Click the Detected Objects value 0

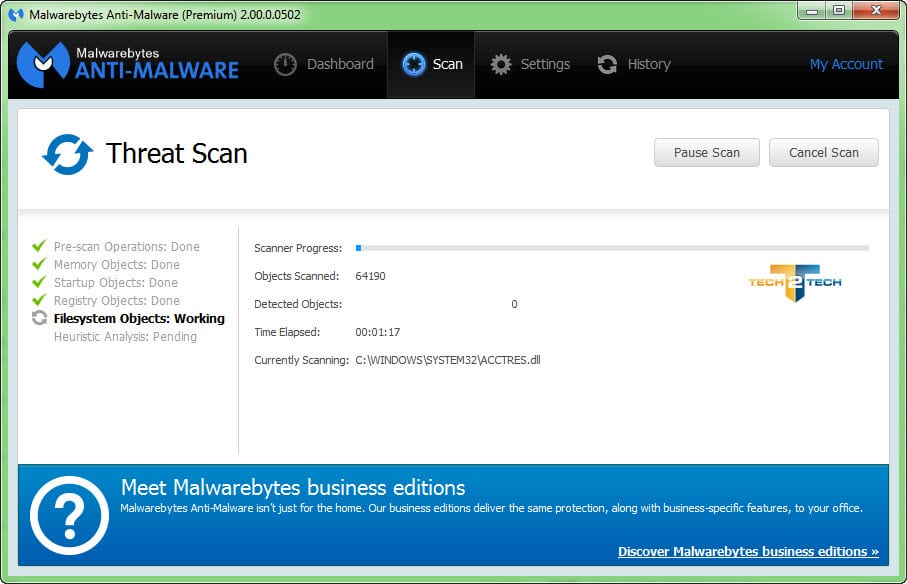pyautogui.click(x=514, y=304)
